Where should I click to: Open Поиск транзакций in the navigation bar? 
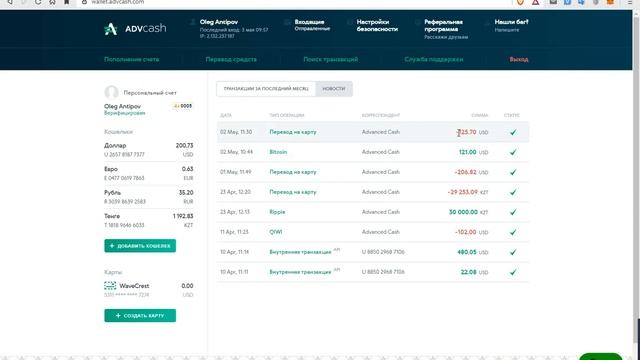pyautogui.click(x=331, y=59)
